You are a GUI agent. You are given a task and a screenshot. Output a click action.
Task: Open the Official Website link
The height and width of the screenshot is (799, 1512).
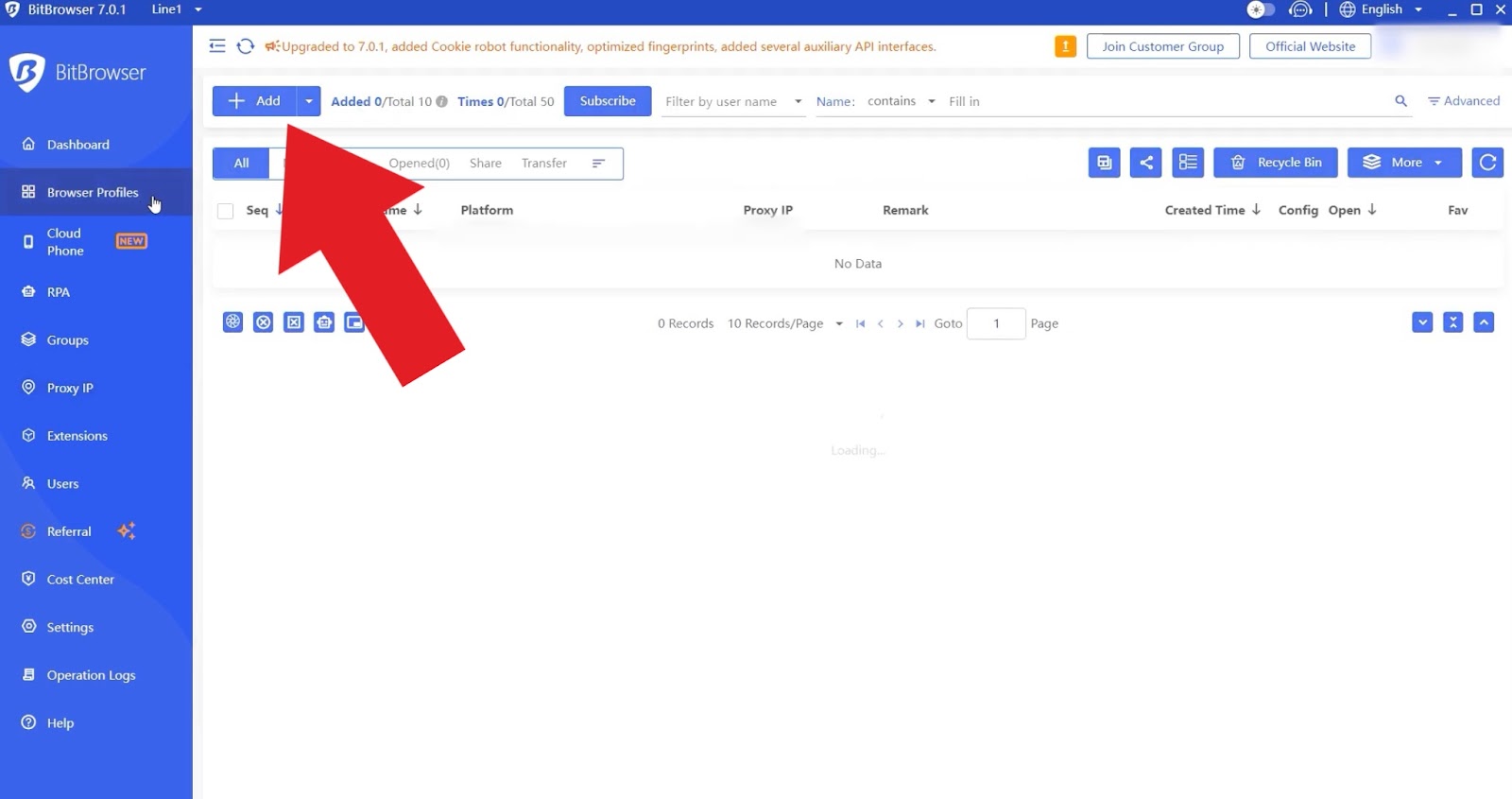click(x=1311, y=46)
